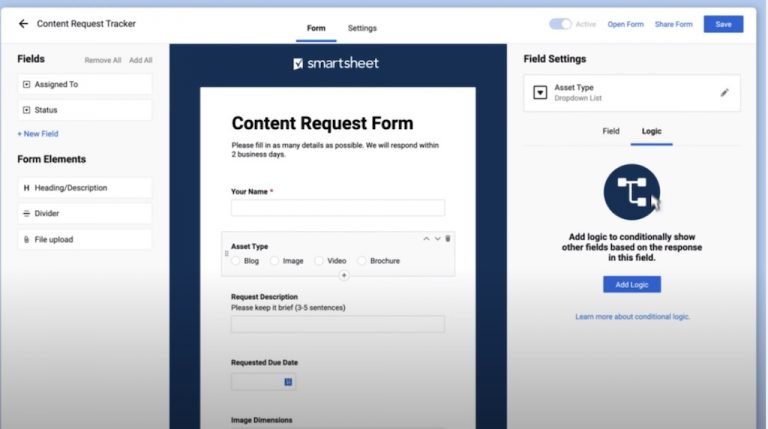Image resolution: width=768 pixels, height=429 pixels.
Task: Click the conditional logic diagram icon
Action: pos(632,192)
